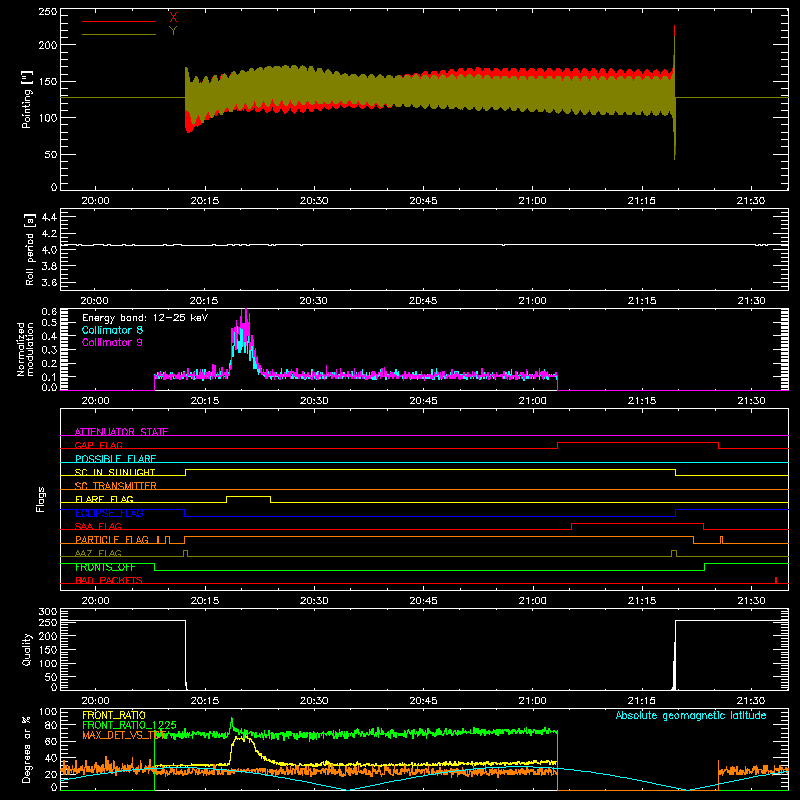
Task: Click the raised segment of the GAP_FLAG trace
Action: click(x=638, y=443)
